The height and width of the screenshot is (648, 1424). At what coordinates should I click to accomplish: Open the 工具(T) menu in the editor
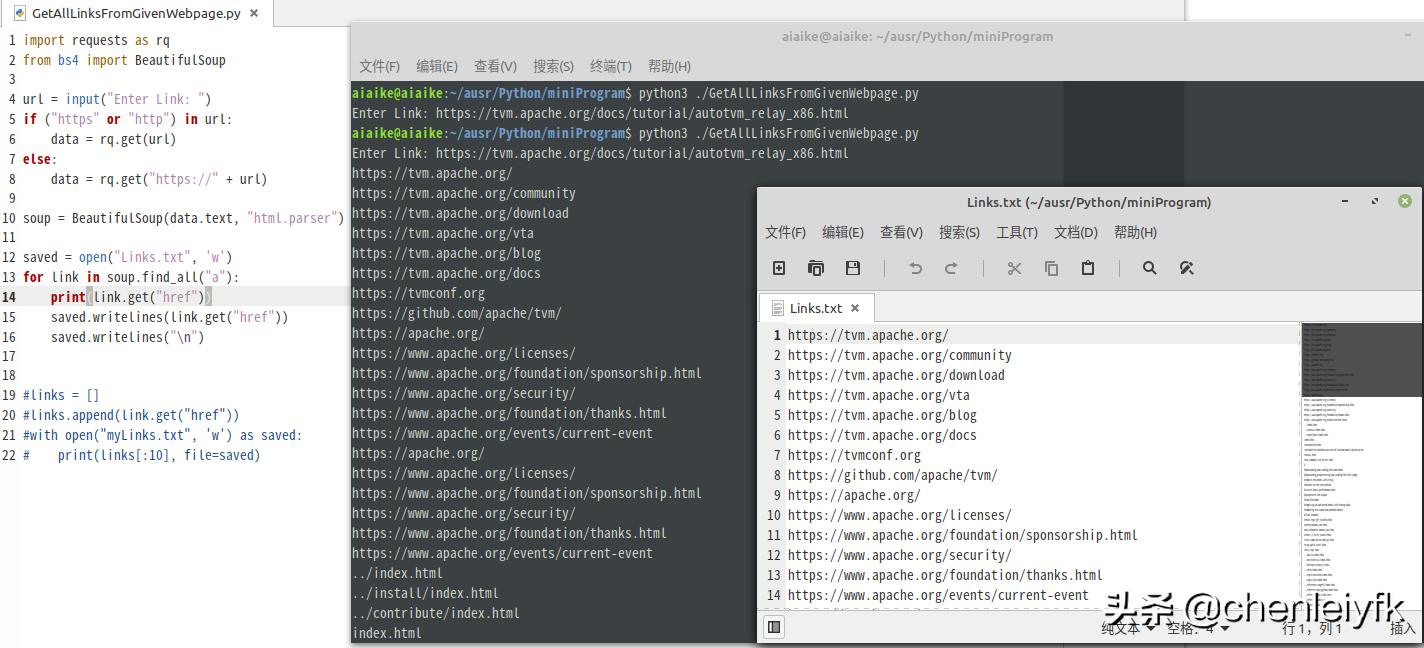(x=1017, y=232)
